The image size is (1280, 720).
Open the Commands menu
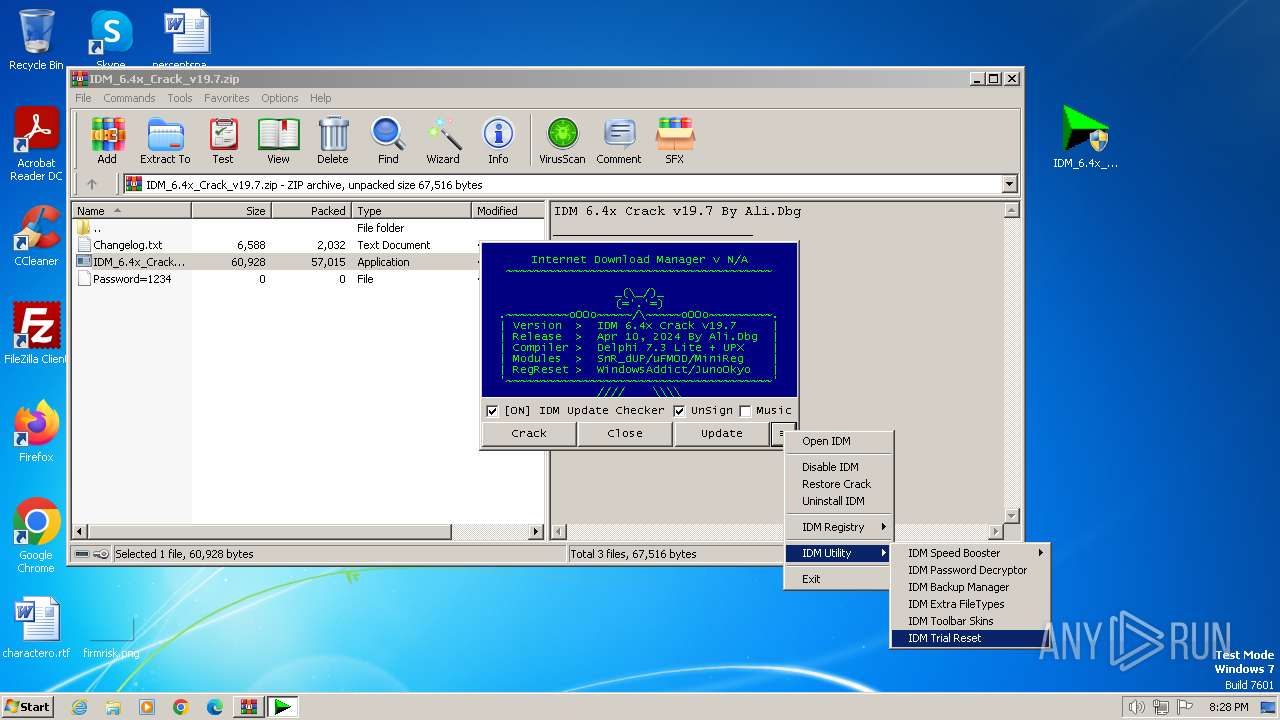click(129, 98)
